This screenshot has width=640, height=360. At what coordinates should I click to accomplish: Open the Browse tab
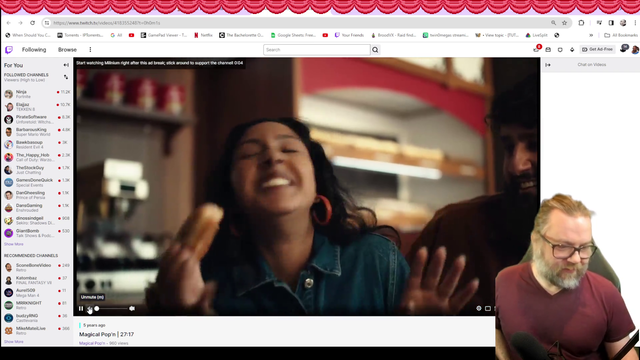pos(67,50)
